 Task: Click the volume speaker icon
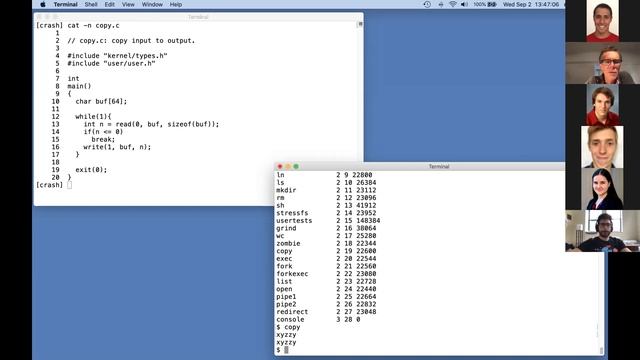tap(464, 4)
